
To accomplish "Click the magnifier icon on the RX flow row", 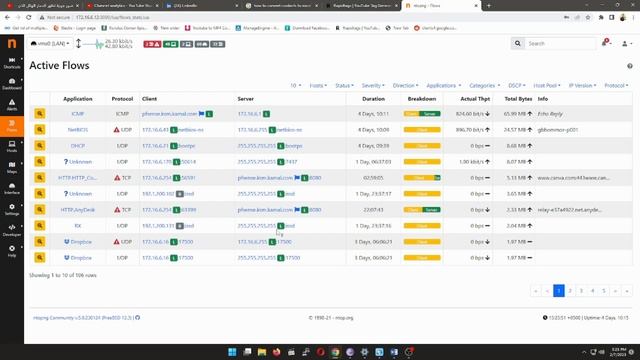I will [40, 225].
